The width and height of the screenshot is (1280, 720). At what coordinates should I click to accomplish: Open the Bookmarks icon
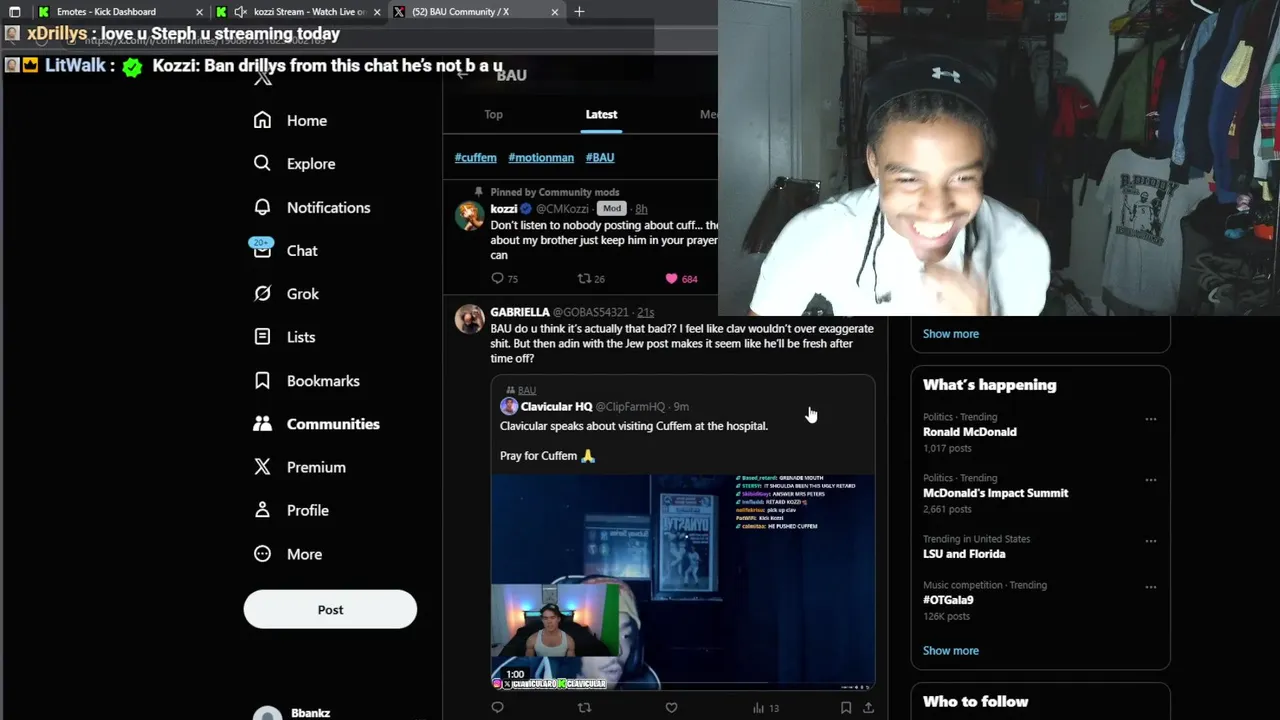262,380
